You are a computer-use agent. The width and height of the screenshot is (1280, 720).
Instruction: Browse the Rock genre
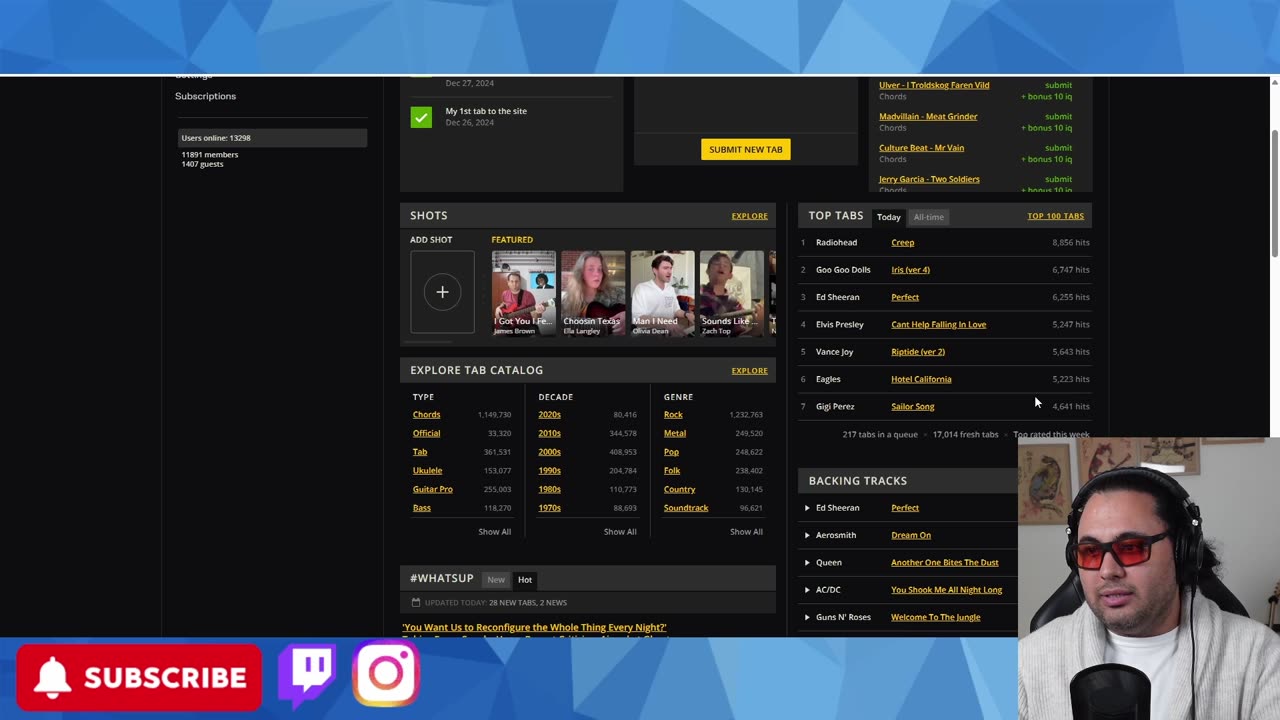pos(673,415)
